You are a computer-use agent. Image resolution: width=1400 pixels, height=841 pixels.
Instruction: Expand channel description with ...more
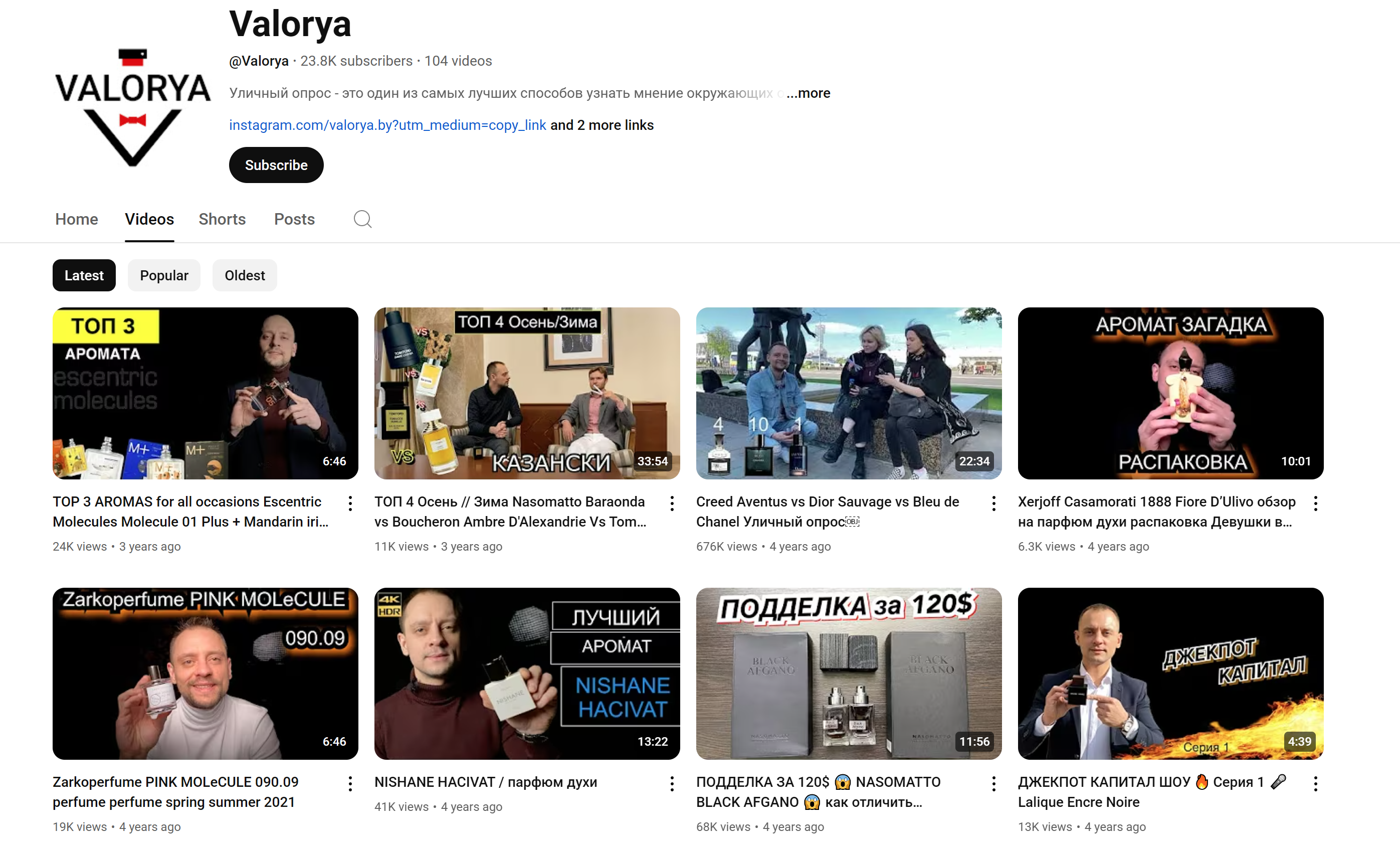pyautogui.click(x=808, y=93)
